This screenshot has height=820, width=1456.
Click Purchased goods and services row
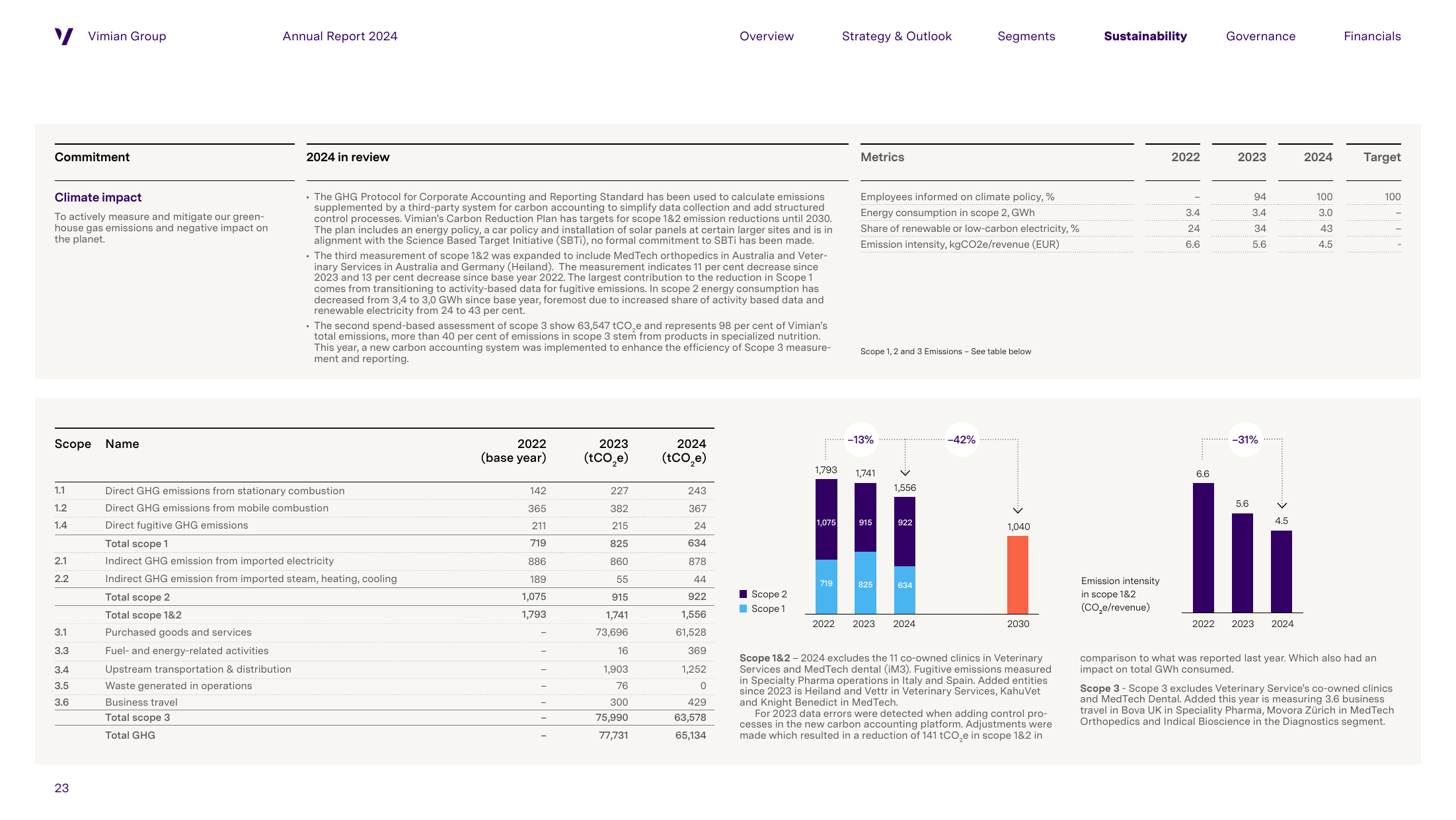(x=384, y=632)
